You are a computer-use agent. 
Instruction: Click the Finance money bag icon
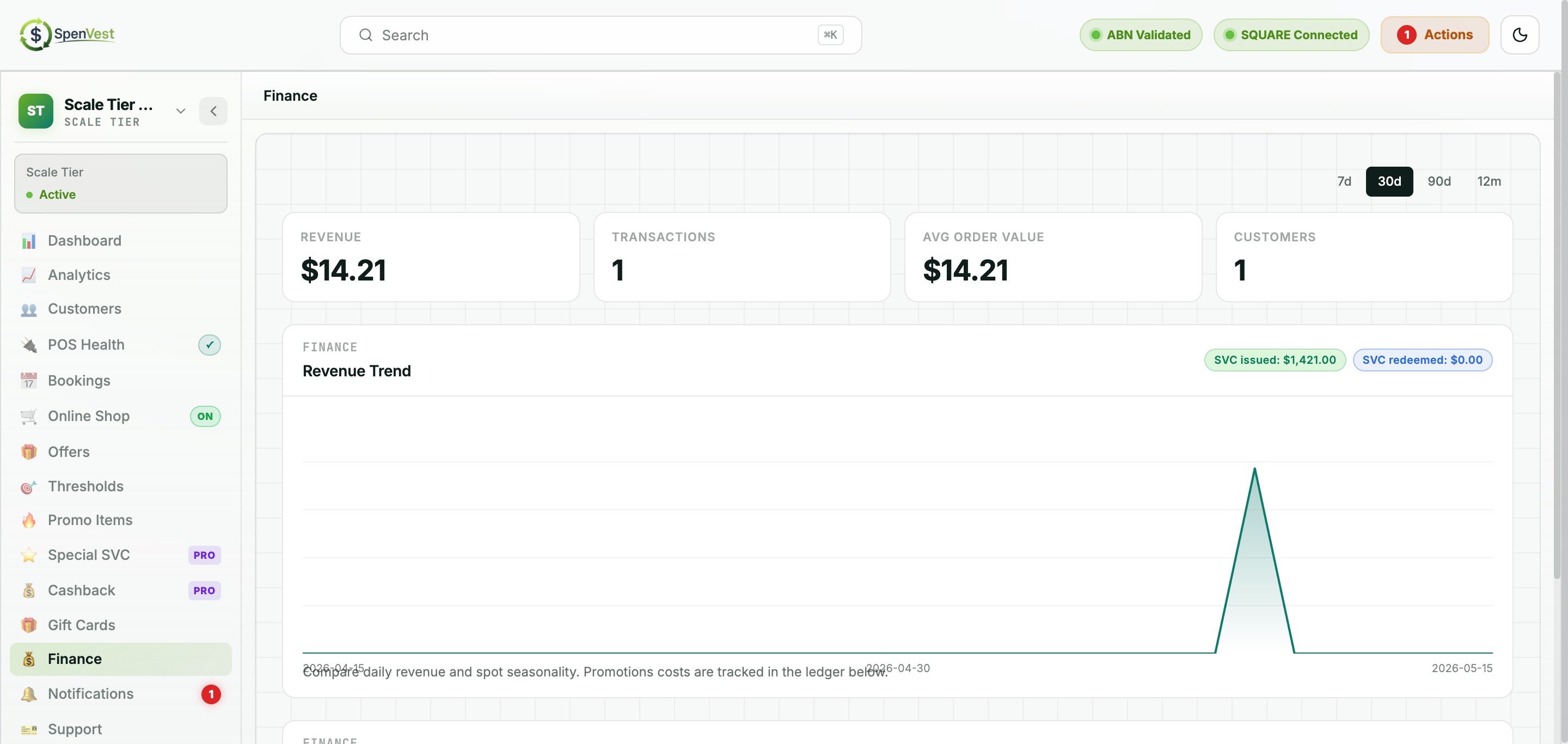[29, 659]
